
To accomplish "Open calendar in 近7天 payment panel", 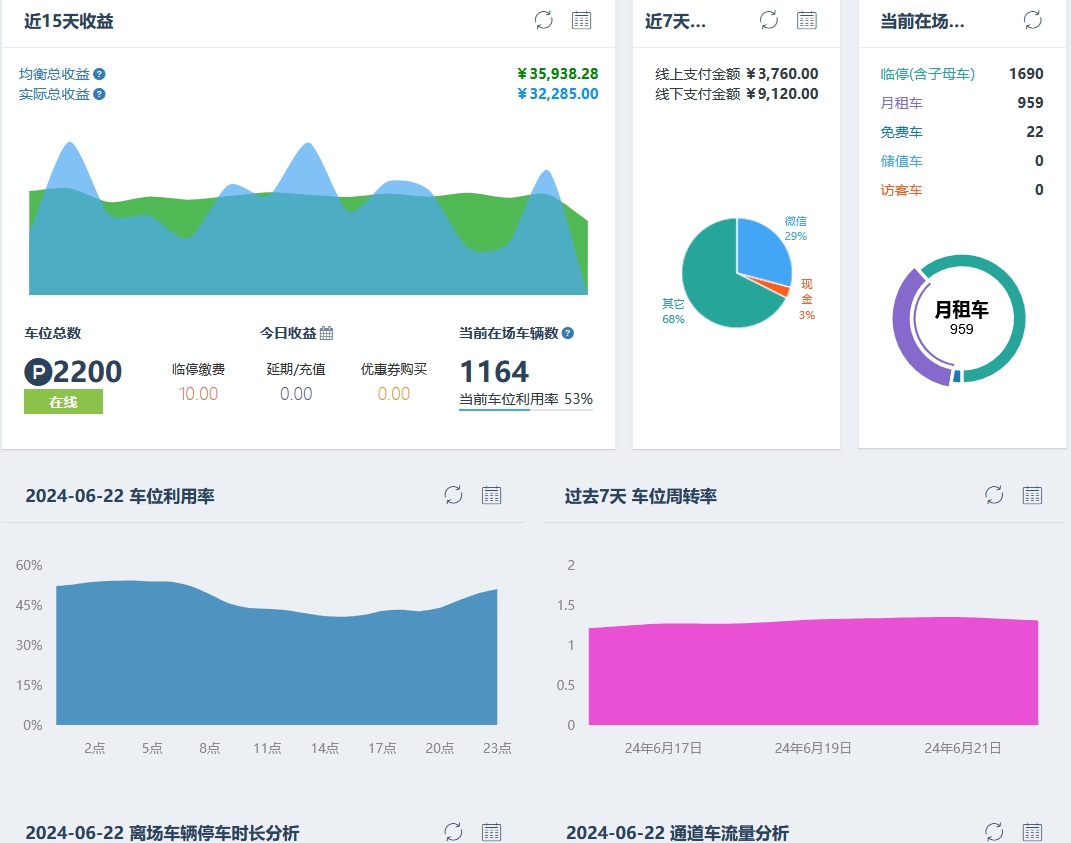I will 806,20.
